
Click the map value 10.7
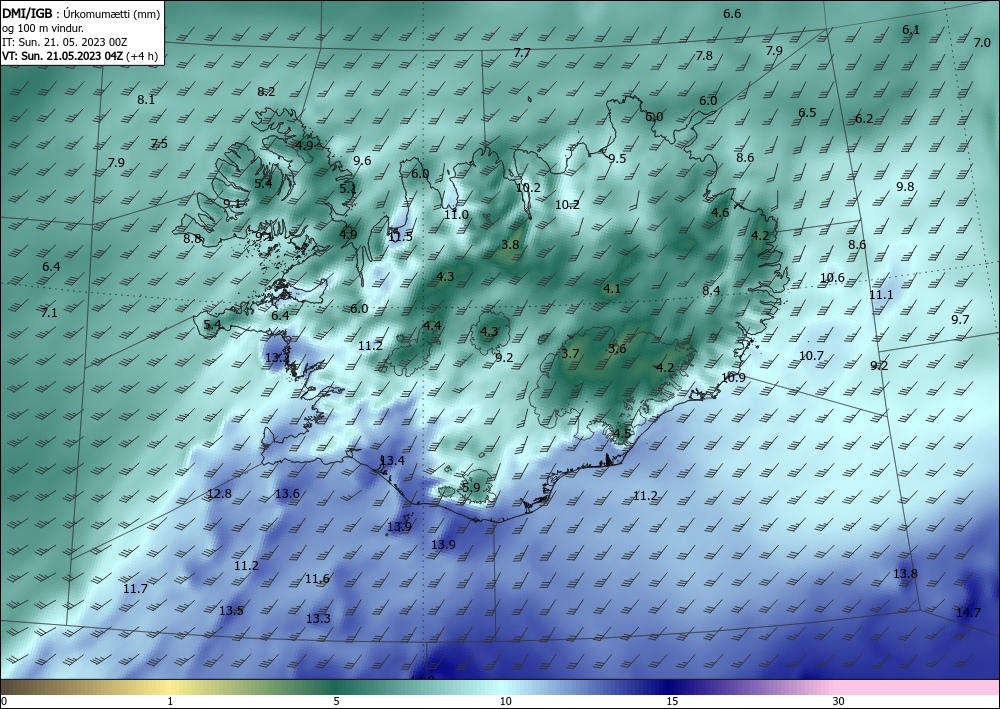pyautogui.click(x=811, y=356)
